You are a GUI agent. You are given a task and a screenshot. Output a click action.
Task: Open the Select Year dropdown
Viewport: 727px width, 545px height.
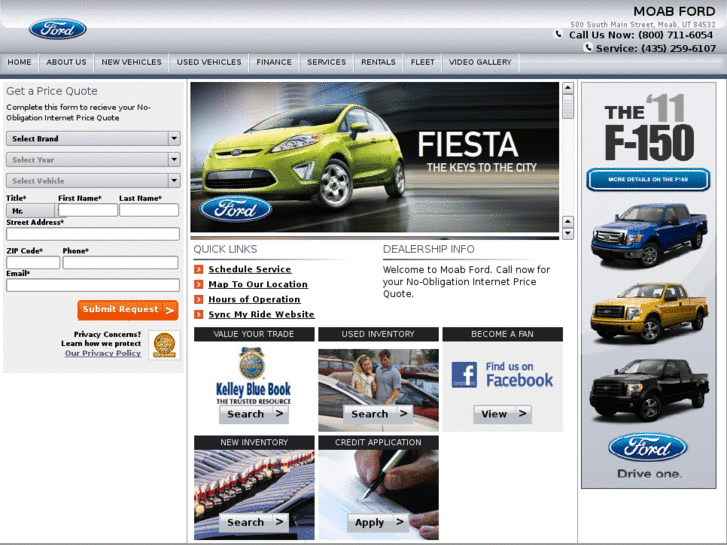click(93, 160)
